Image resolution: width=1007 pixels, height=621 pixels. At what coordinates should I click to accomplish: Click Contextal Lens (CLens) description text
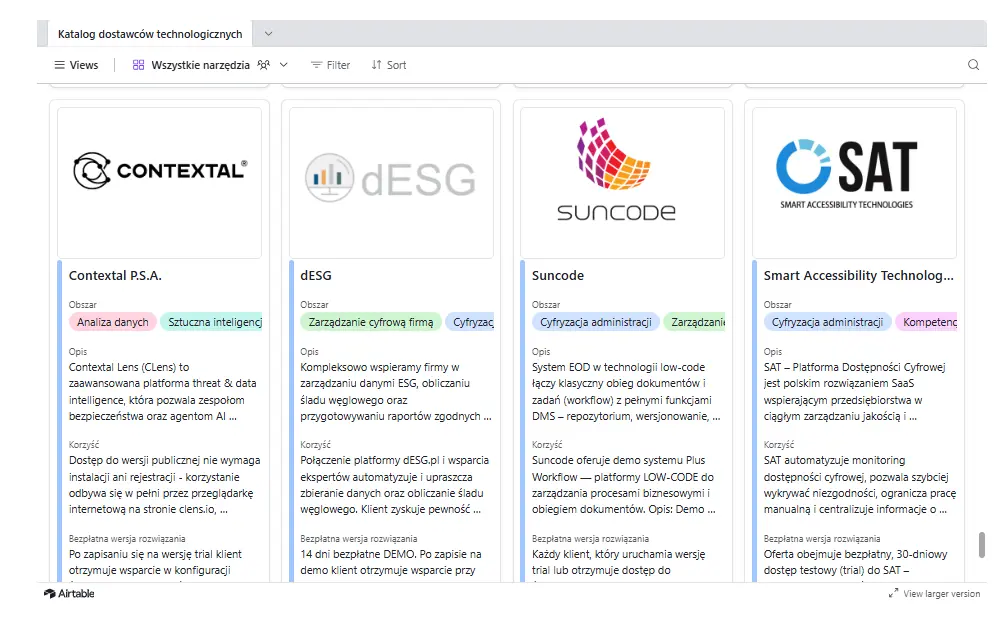pos(162,392)
